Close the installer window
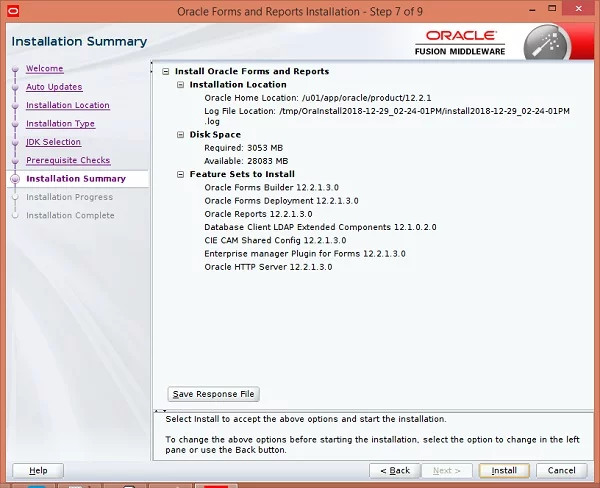 click(x=579, y=8)
